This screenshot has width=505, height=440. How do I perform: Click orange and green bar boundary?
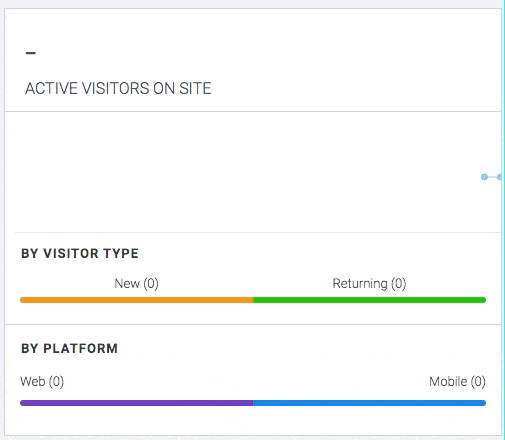tap(253, 300)
